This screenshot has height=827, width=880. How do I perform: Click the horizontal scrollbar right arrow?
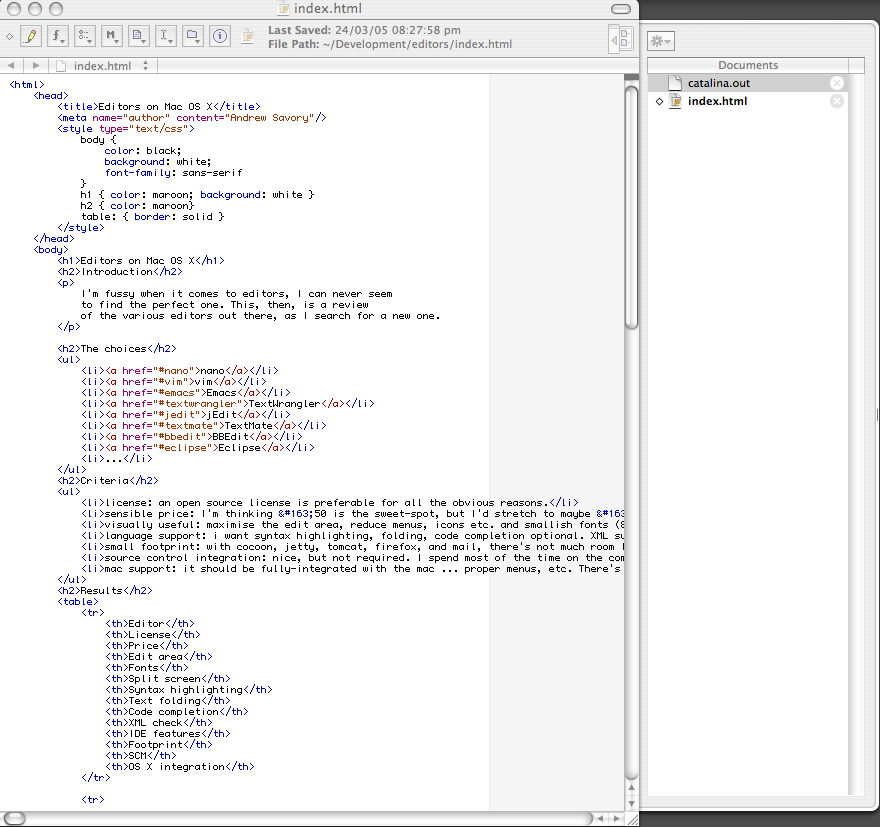coord(616,819)
